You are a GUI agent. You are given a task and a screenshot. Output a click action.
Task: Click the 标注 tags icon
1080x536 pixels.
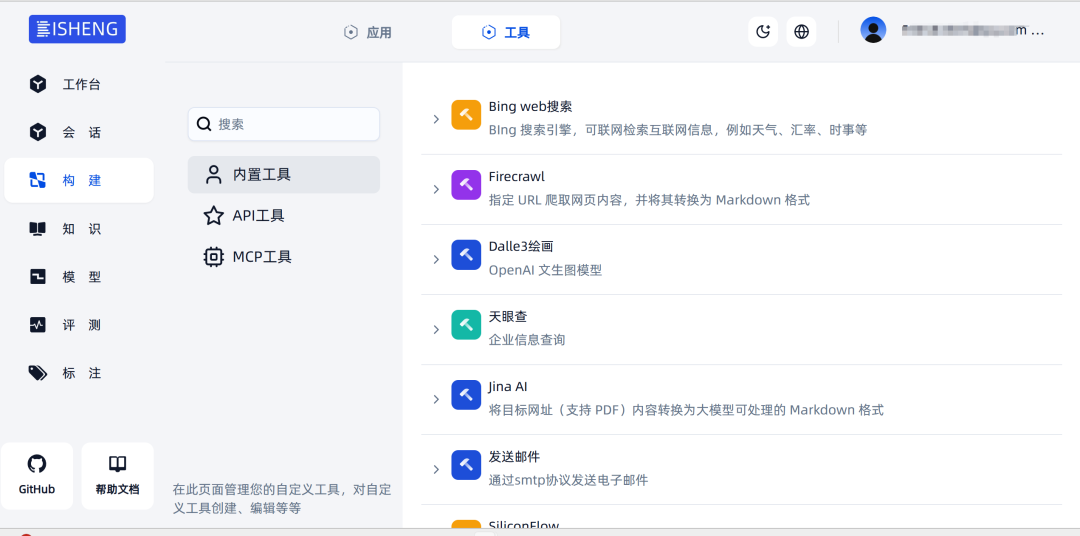(x=38, y=373)
